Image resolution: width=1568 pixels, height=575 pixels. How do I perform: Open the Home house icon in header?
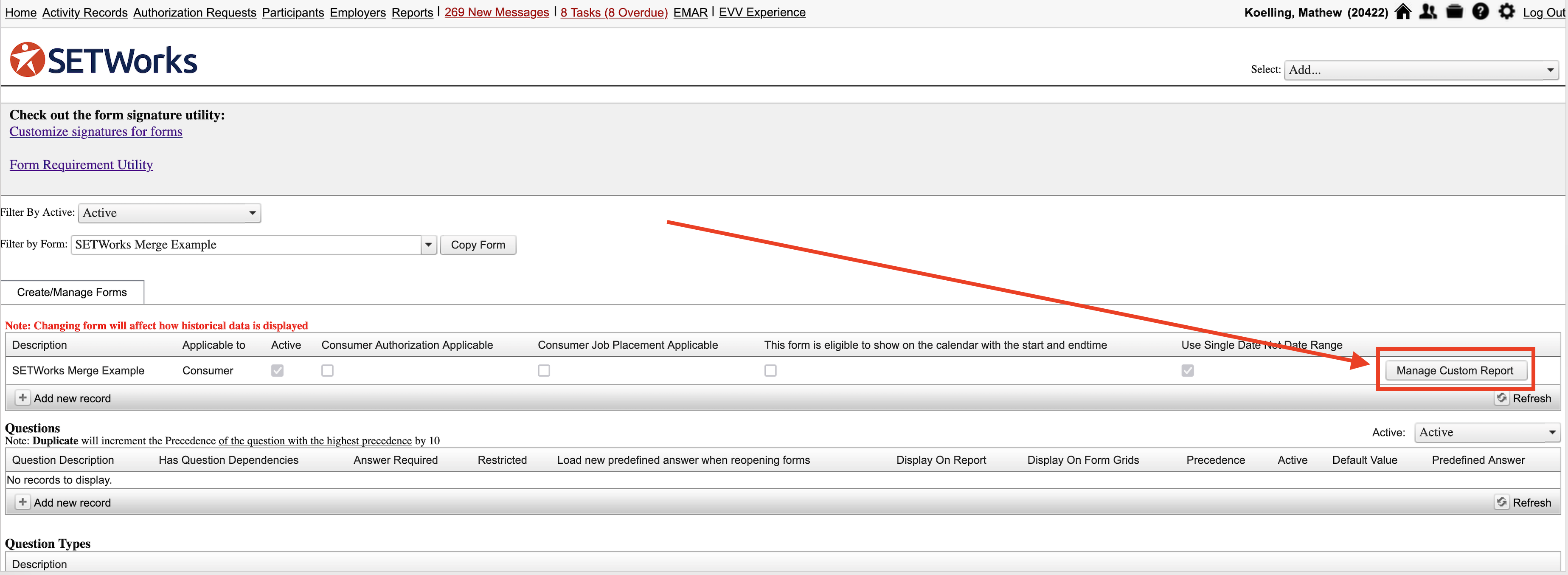point(1403,11)
